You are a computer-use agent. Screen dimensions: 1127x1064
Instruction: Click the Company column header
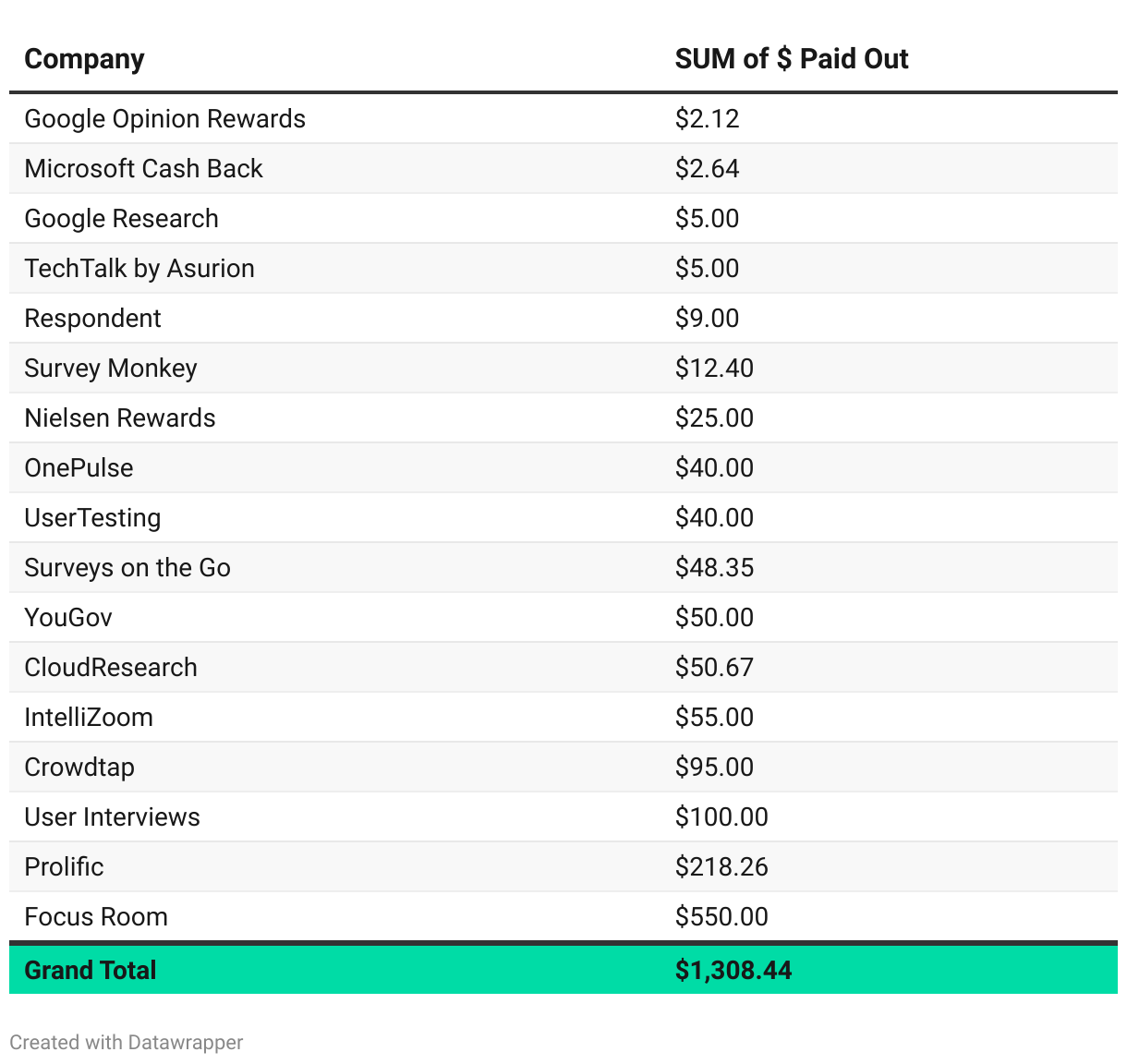84,59
